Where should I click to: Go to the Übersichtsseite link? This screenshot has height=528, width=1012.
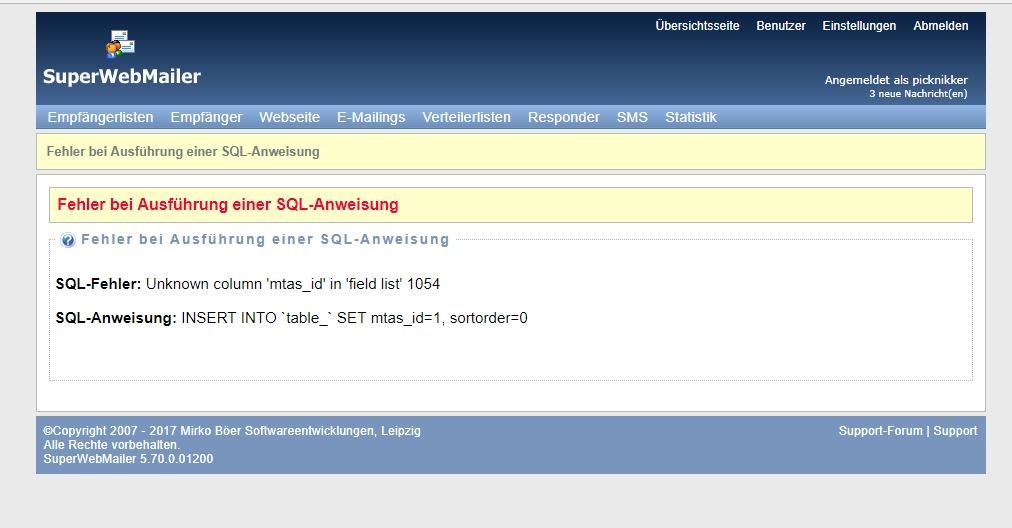tap(697, 26)
